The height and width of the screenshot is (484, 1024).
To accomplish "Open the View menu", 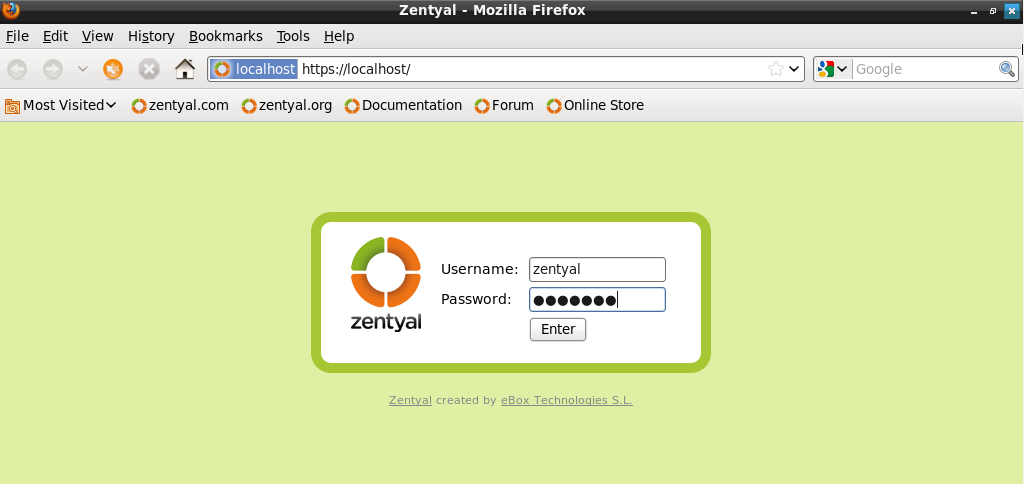I will click(x=98, y=36).
